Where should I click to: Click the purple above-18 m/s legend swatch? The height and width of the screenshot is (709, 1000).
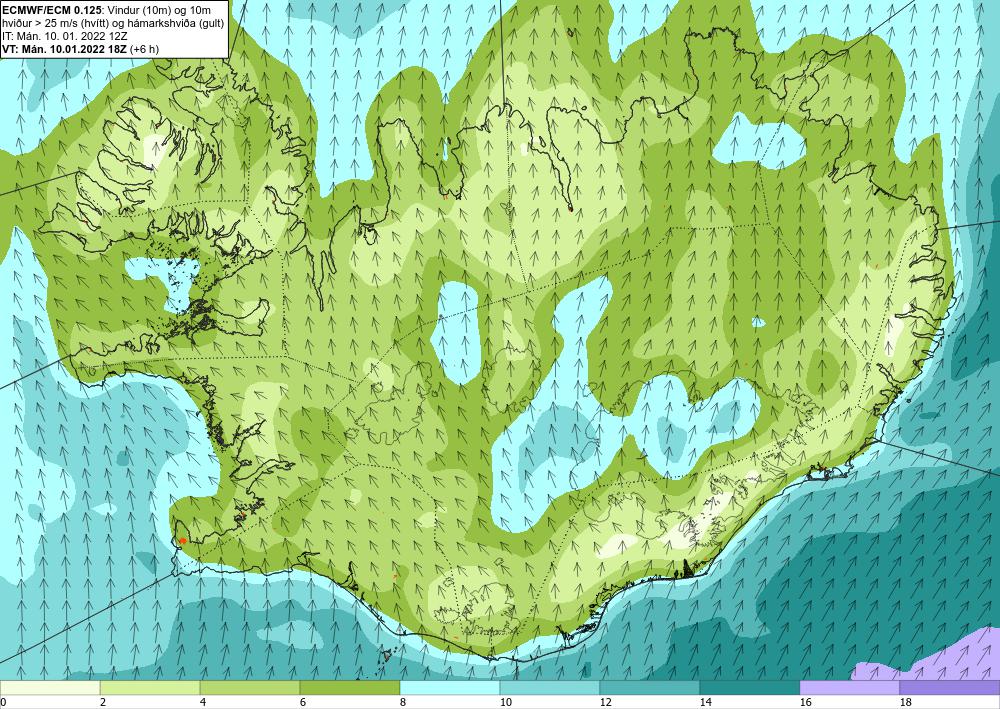950,688
